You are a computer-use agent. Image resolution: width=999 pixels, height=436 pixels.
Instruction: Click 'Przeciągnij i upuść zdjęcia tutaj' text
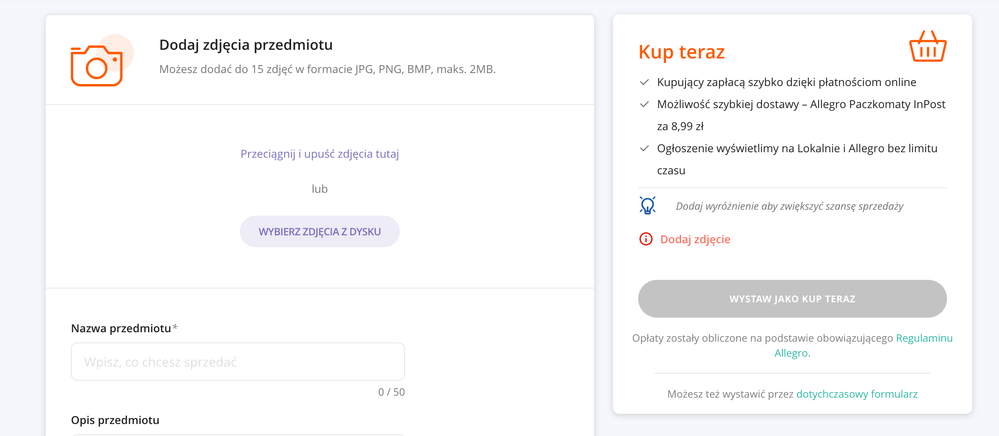(320, 154)
